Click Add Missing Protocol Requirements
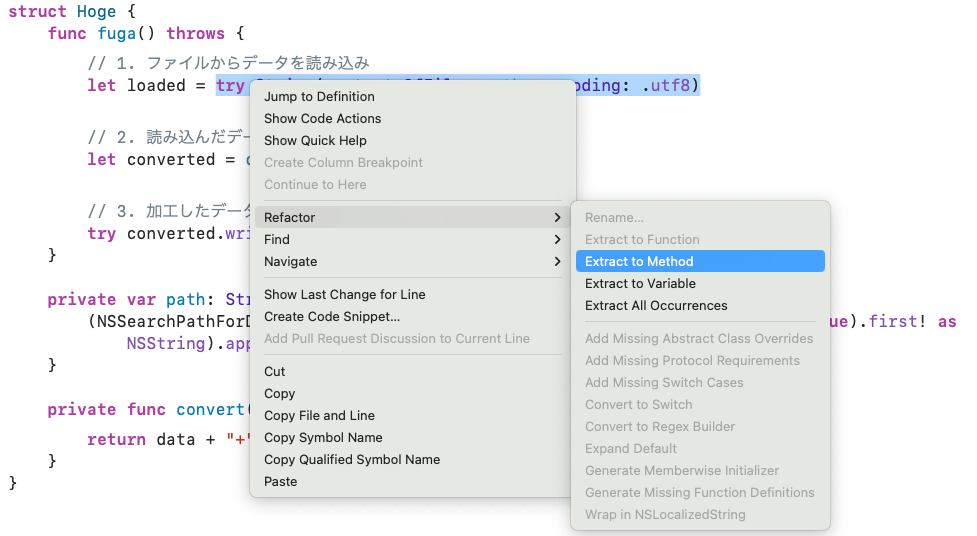977x536 pixels. pos(700,360)
